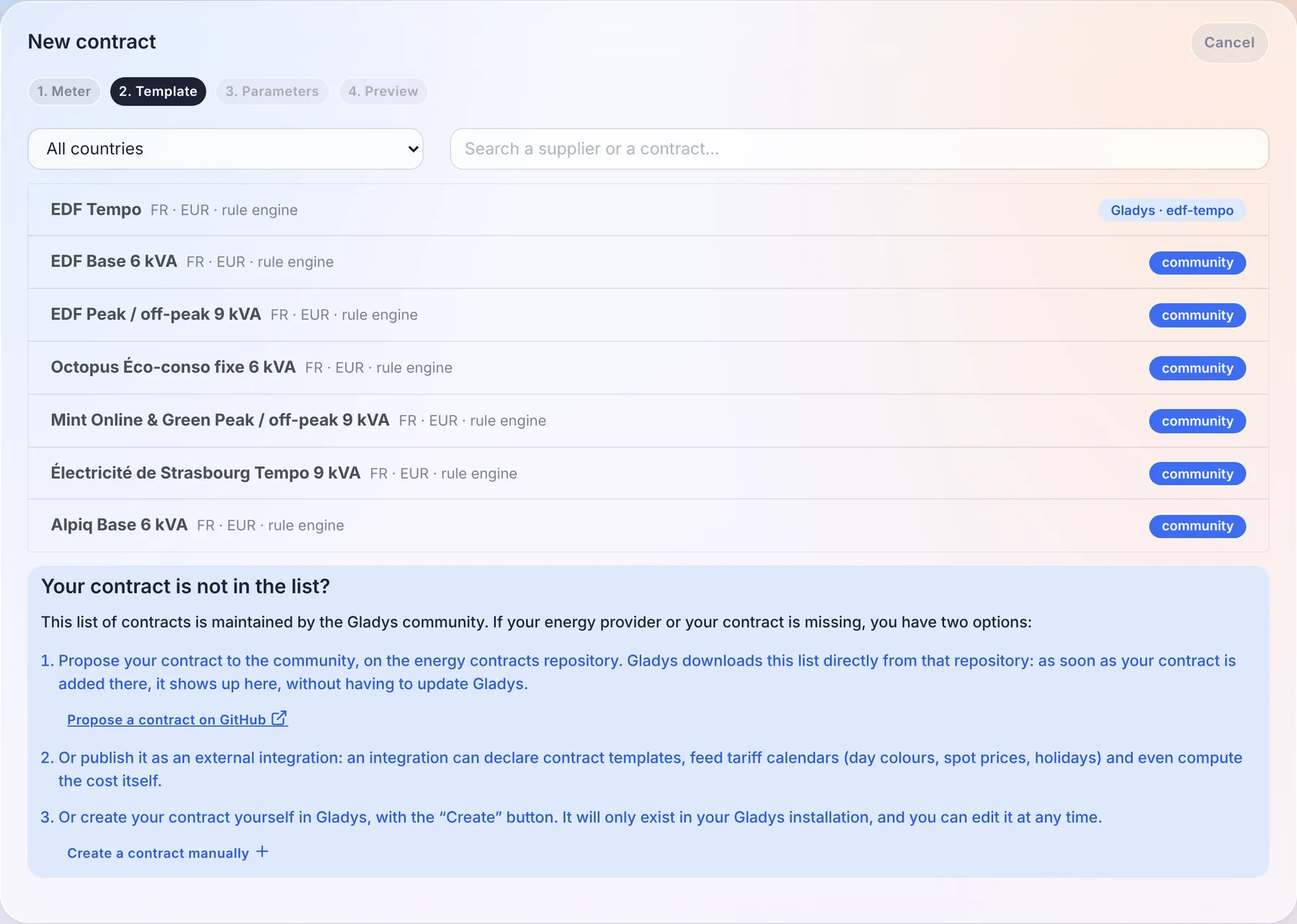Pick Électricité de Strasbourg Tempo 9 kVA
This screenshot has width=1297, height=924.
pyautogui.click(x=648, y=473)
